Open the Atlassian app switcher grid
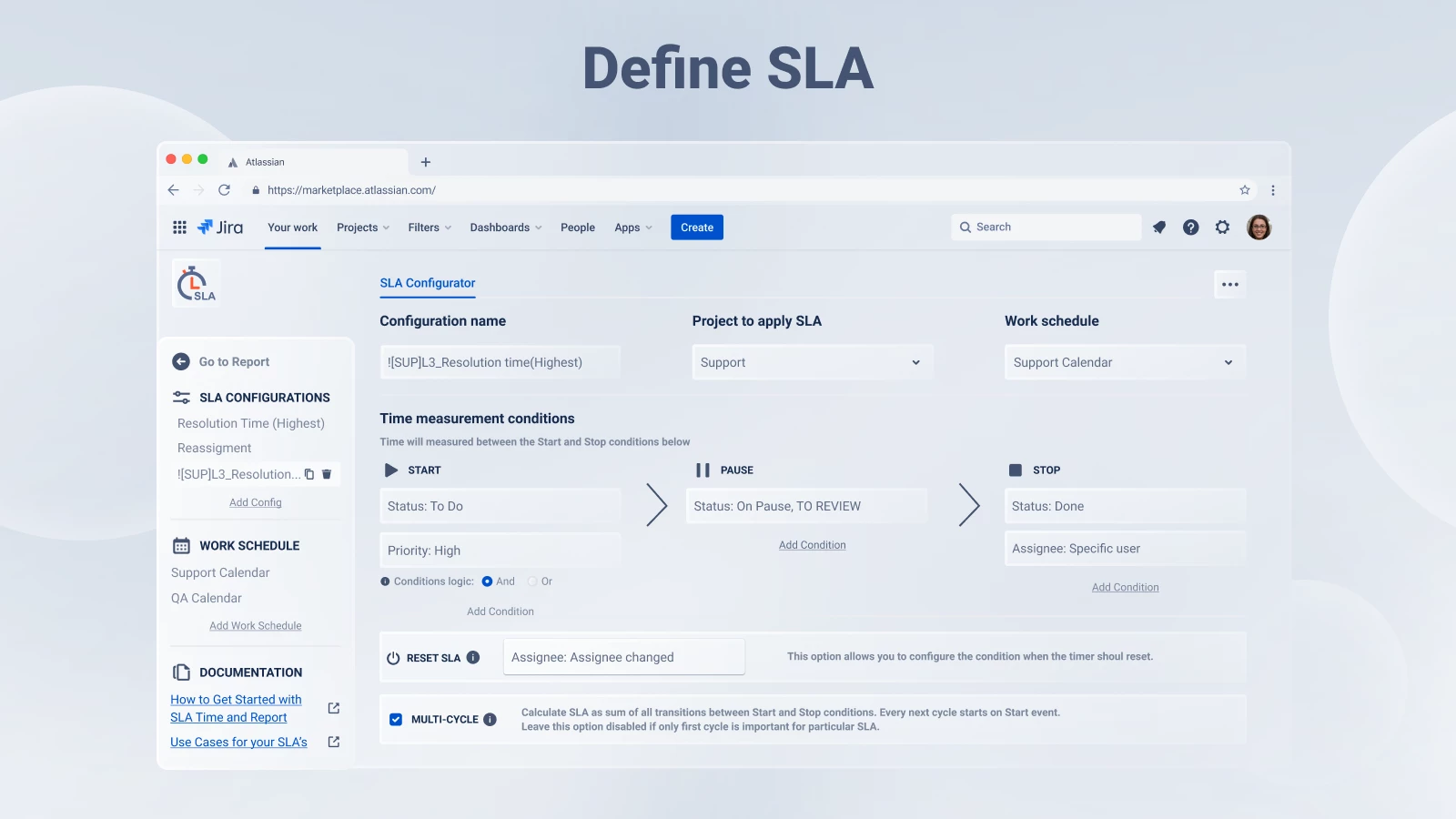This screenshot has height=819, width=1456. (179, 227)
